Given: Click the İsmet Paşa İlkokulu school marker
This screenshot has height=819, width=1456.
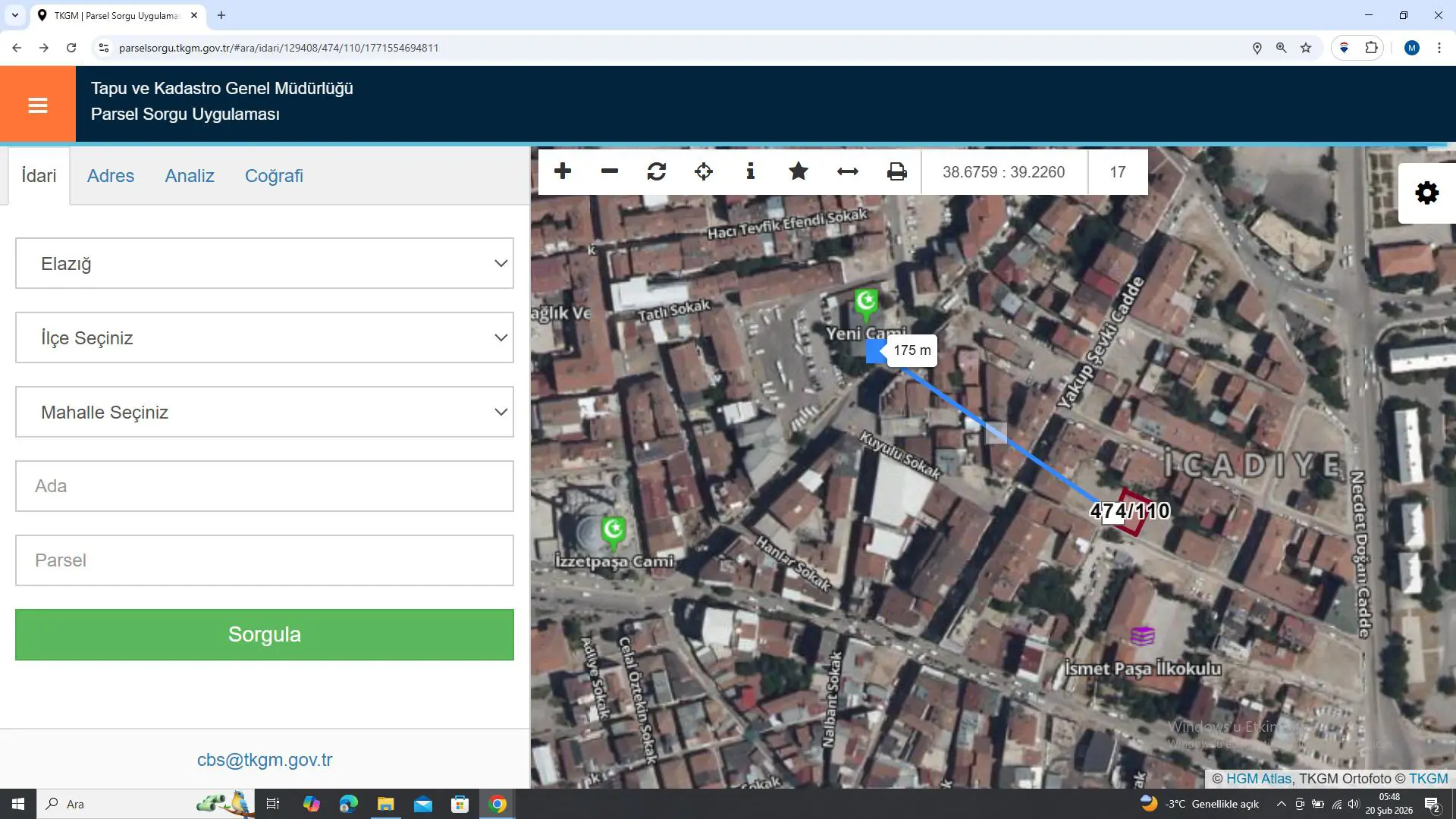Looking at the screenshot, I should click(x=1143, y=635).
